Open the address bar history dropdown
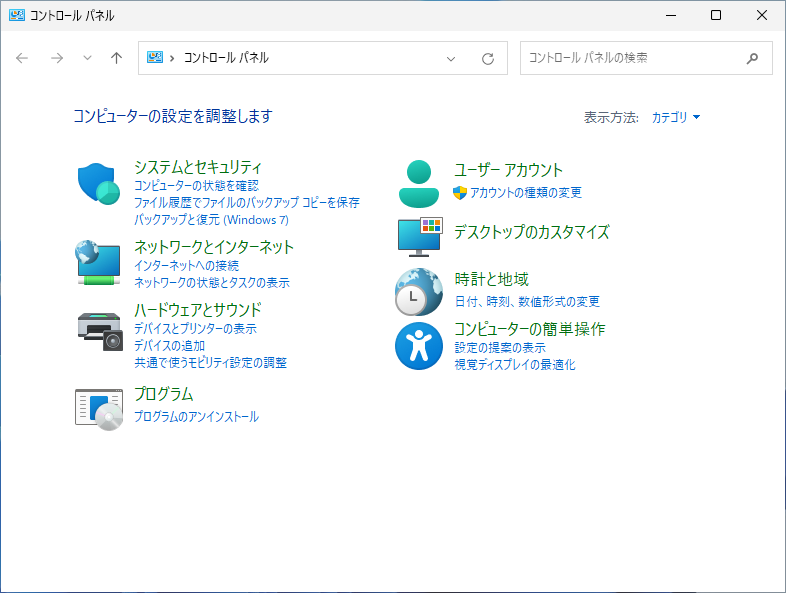The image size is (786, 593). pos(451,59)
